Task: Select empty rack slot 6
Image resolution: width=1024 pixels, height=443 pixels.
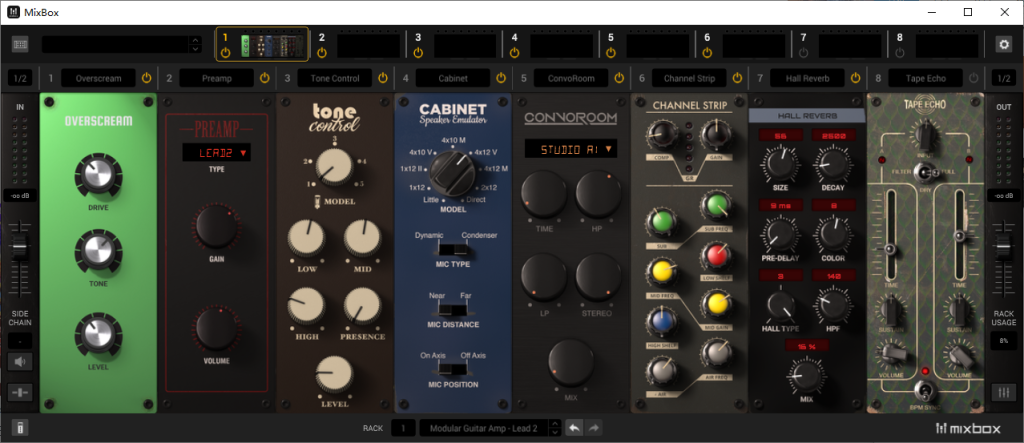Action: pyautogui.click(x=754, y=46)
